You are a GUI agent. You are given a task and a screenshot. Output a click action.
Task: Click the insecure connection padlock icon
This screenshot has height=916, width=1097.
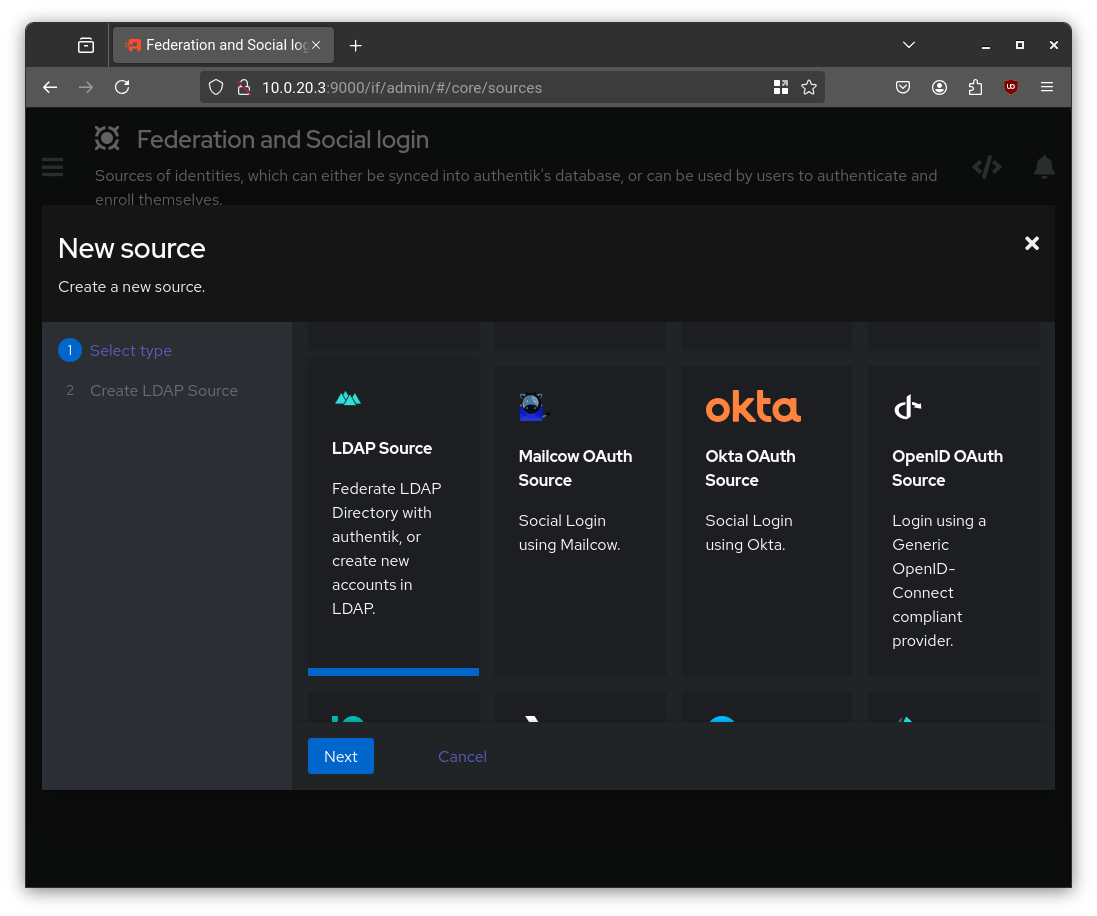click(x=243, y=87)
